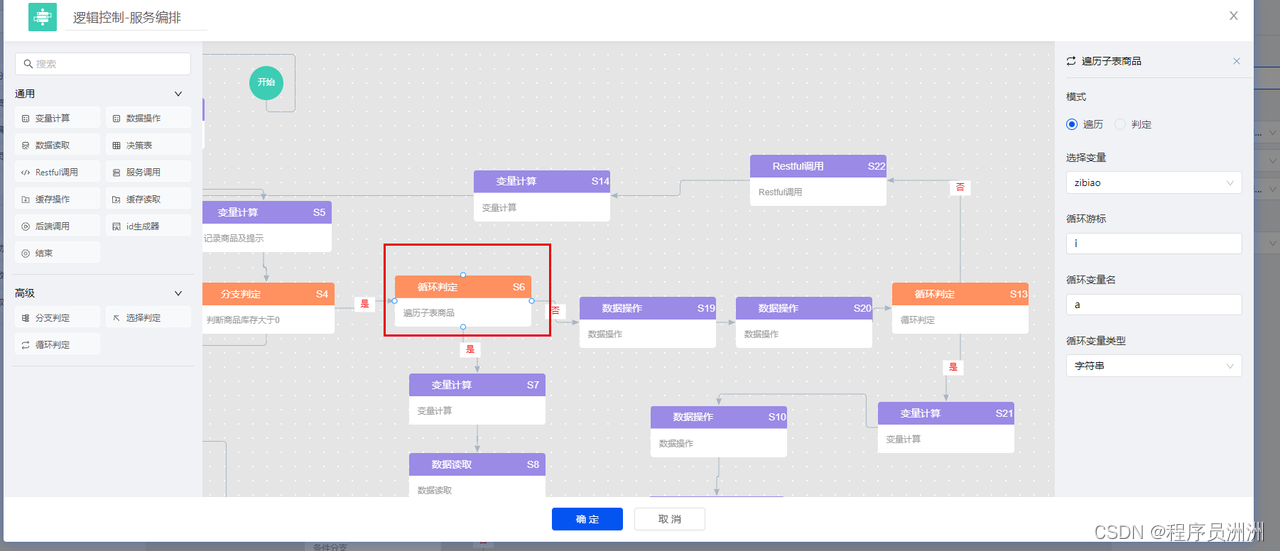Open the 循环变量类型 dropdown showing 字符串
This screenshot has width=1280, height=551.
tap(1154, 366)
